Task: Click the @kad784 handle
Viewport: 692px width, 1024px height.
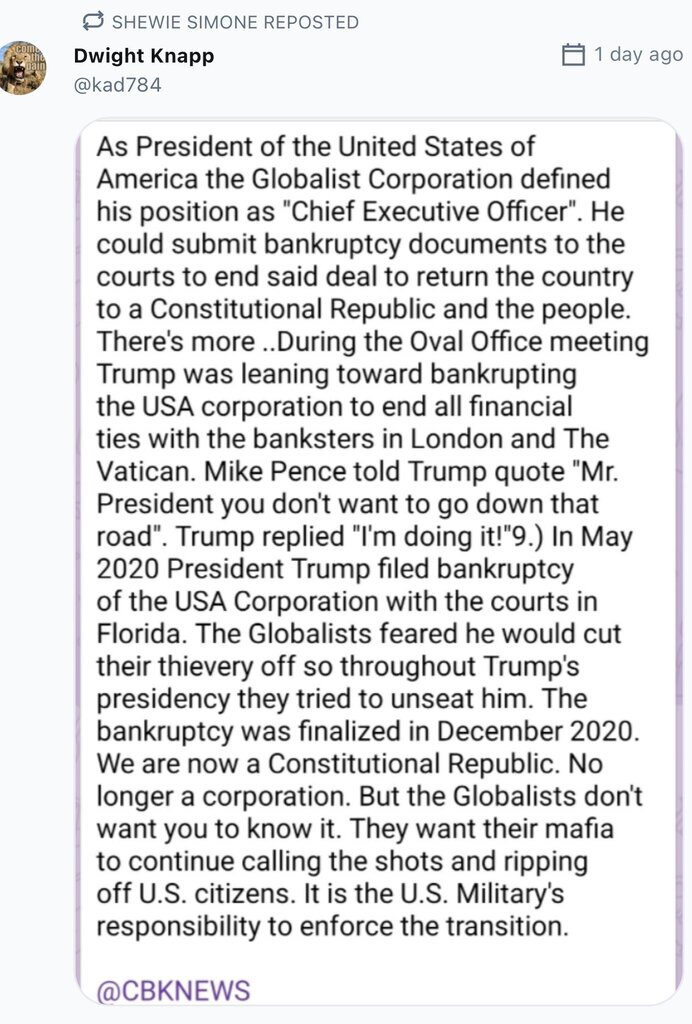Action: point(117,85)
